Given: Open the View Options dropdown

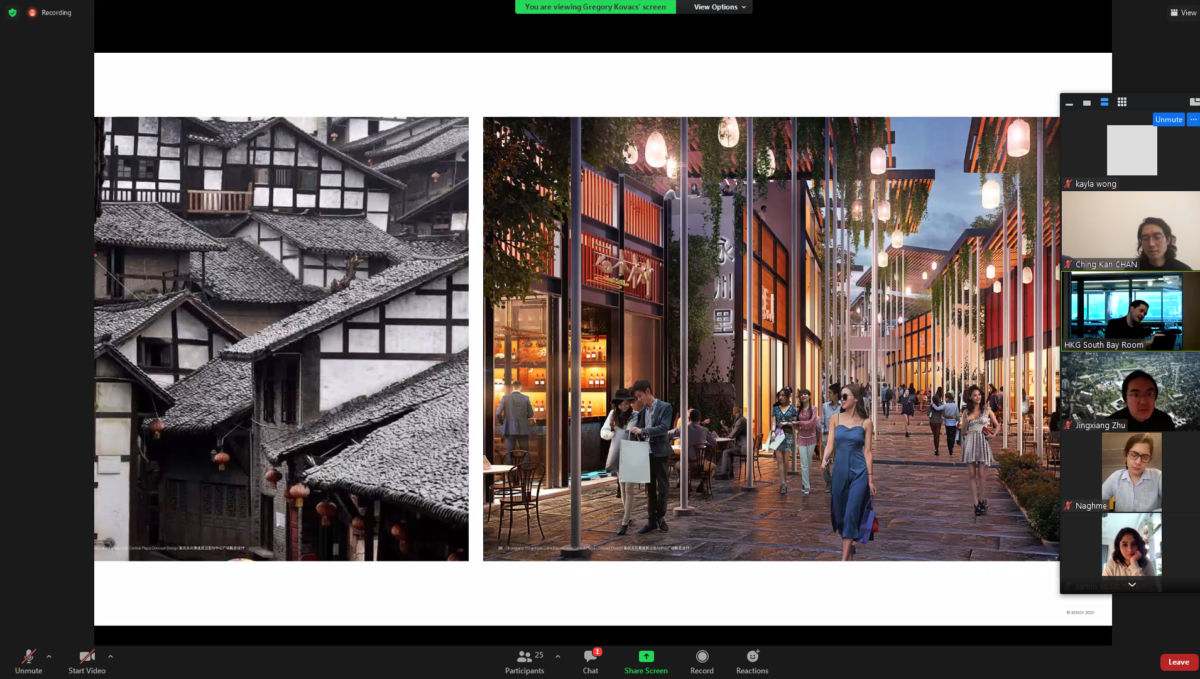Looking at the screenshot, I should click(x=716, y=7).
